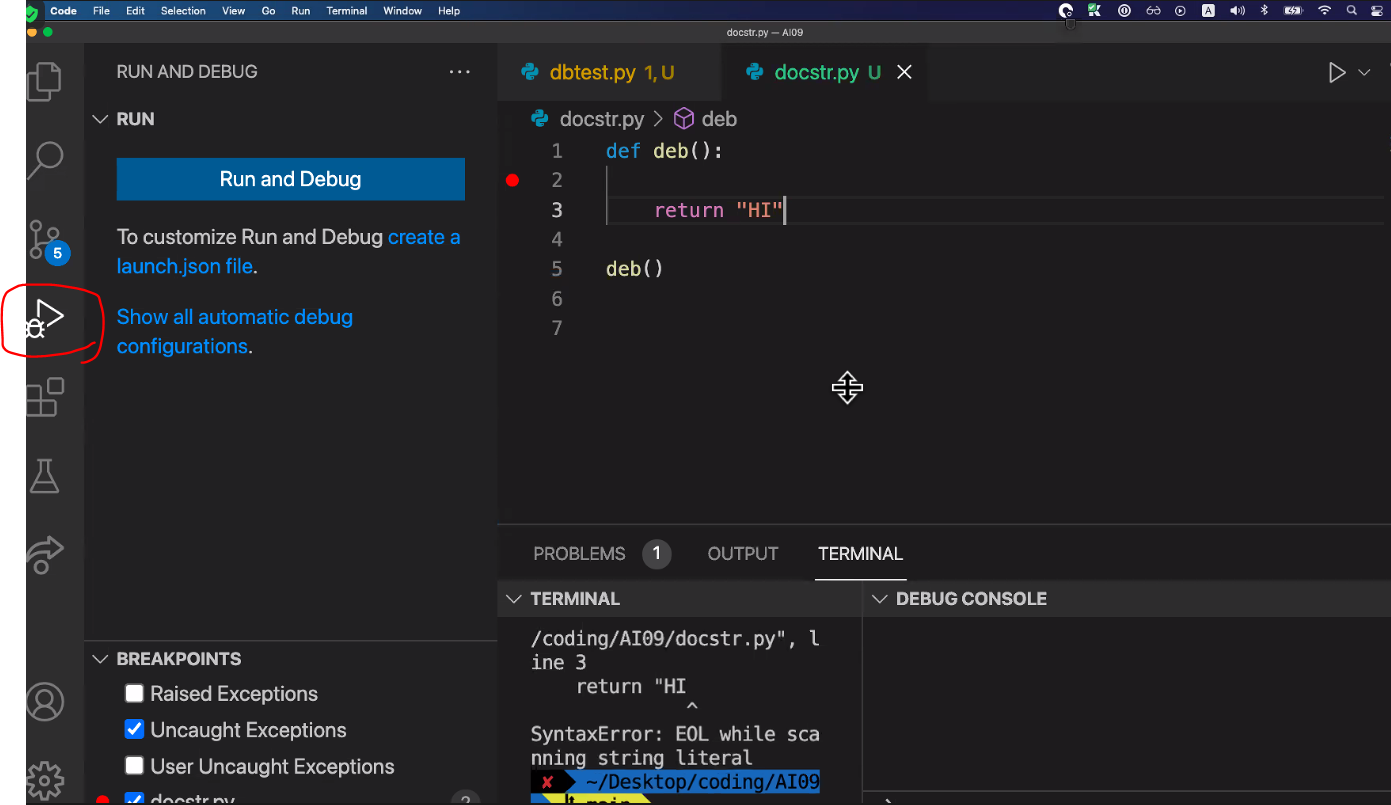Screen dimensions: 1391x805
Task: Switch to the OUTPUT panel tab
Action: coord(743,554)
